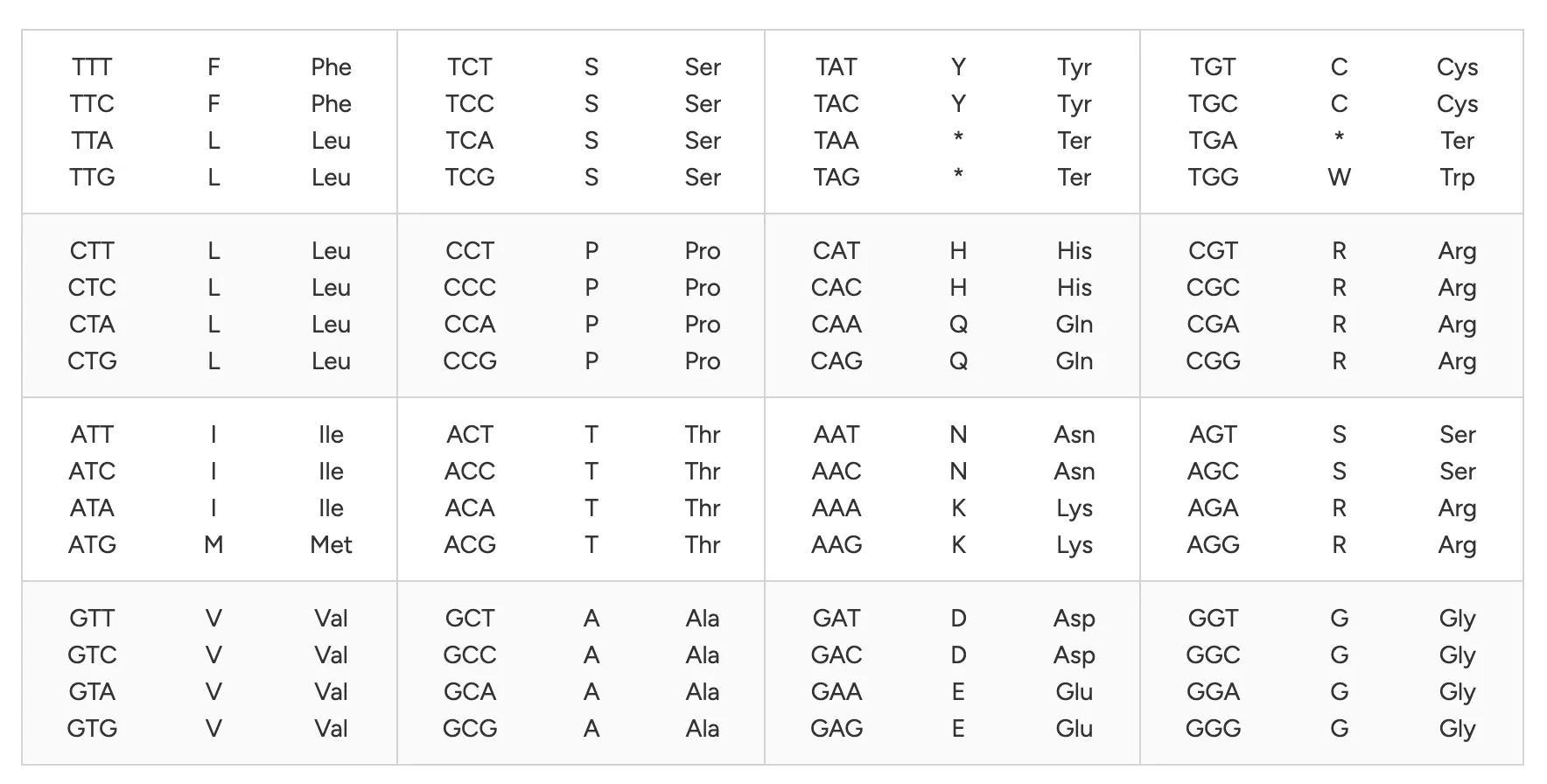
Task: Select the CTA codon
Action: 92,325
